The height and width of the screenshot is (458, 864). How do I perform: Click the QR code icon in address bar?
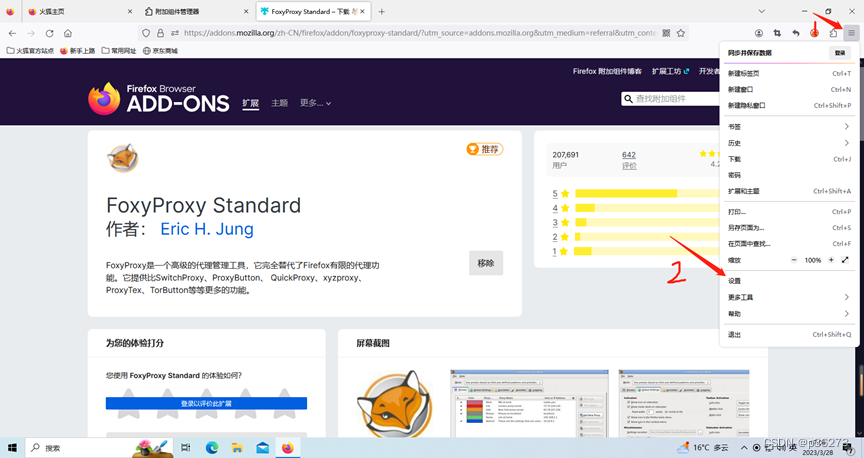pos(666,33)
